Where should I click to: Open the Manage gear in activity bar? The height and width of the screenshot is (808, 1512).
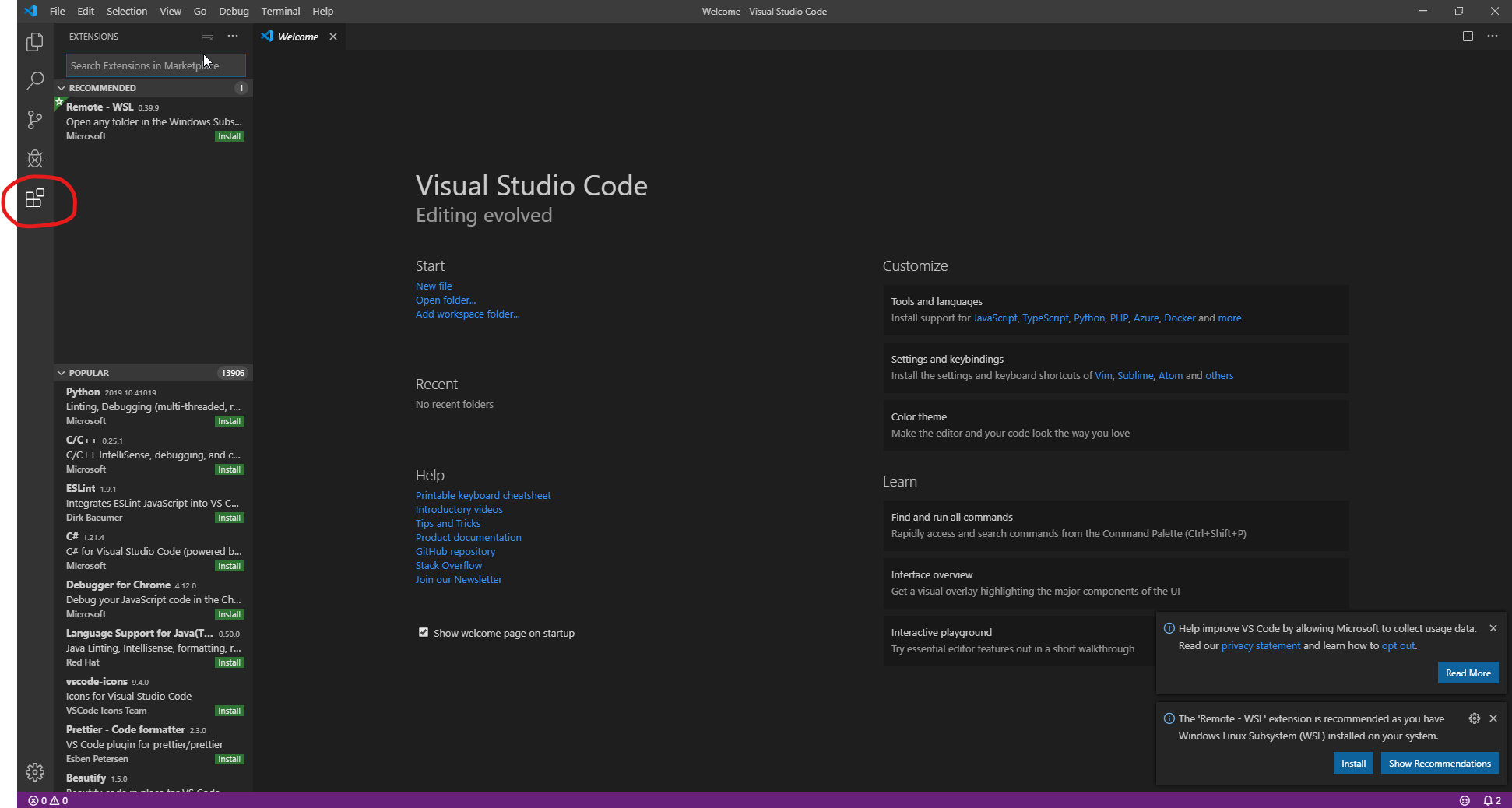[35, 772]
